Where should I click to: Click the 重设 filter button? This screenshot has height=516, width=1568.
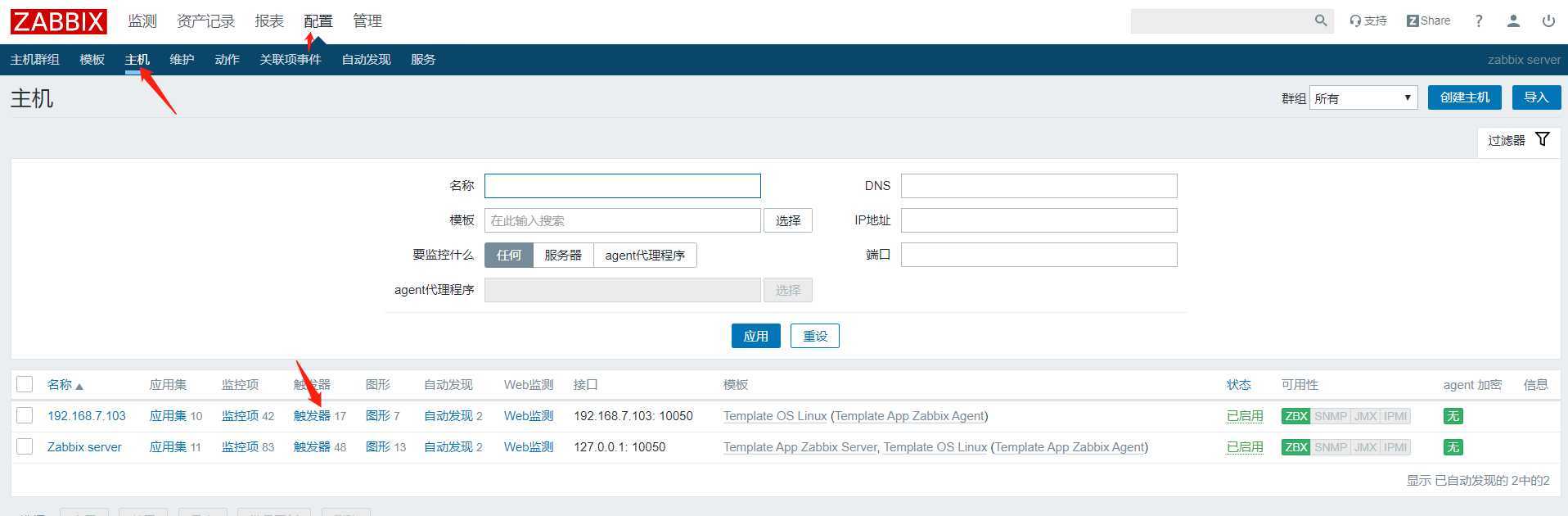click(815, 336)
